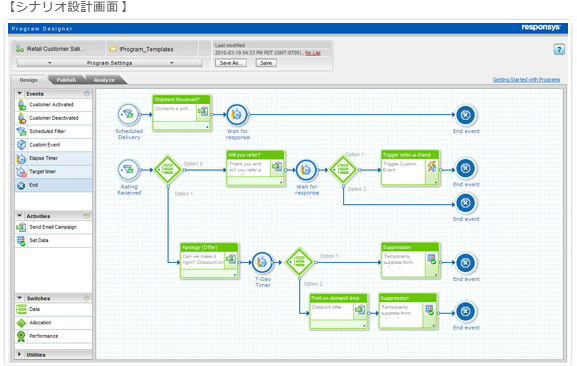Click the End event node after Trigger refer-a-friend
Image resolution: width=577 pixels, height=366 pixels.
click(466, 168)
